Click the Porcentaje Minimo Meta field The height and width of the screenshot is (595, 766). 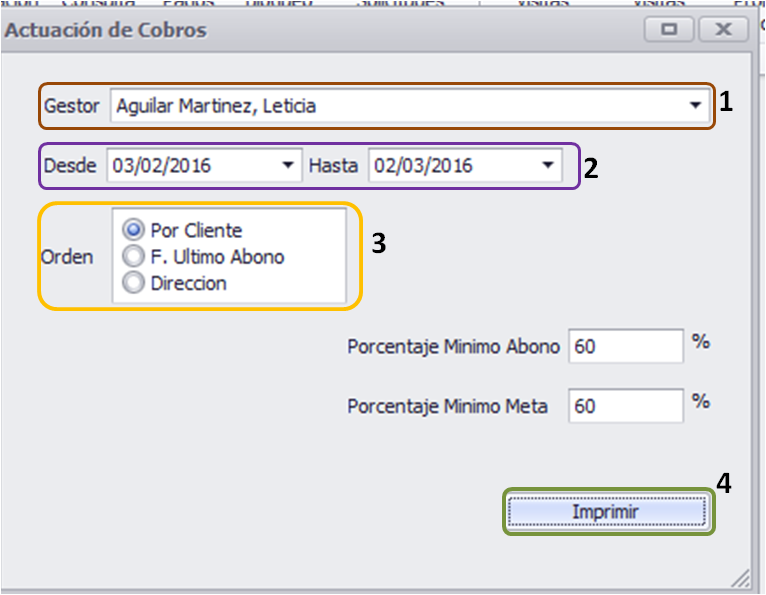pyautogui.click(x=626, y=406)
